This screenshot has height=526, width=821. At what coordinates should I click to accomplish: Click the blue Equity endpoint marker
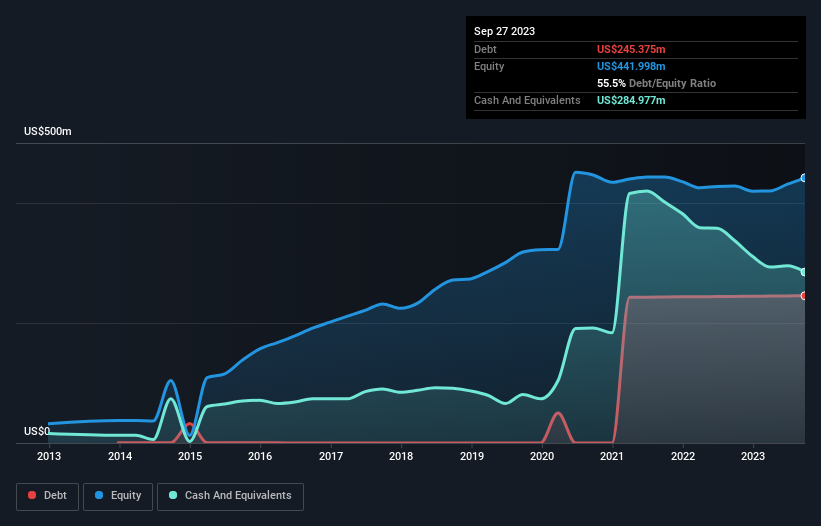[x=804, y=178]
